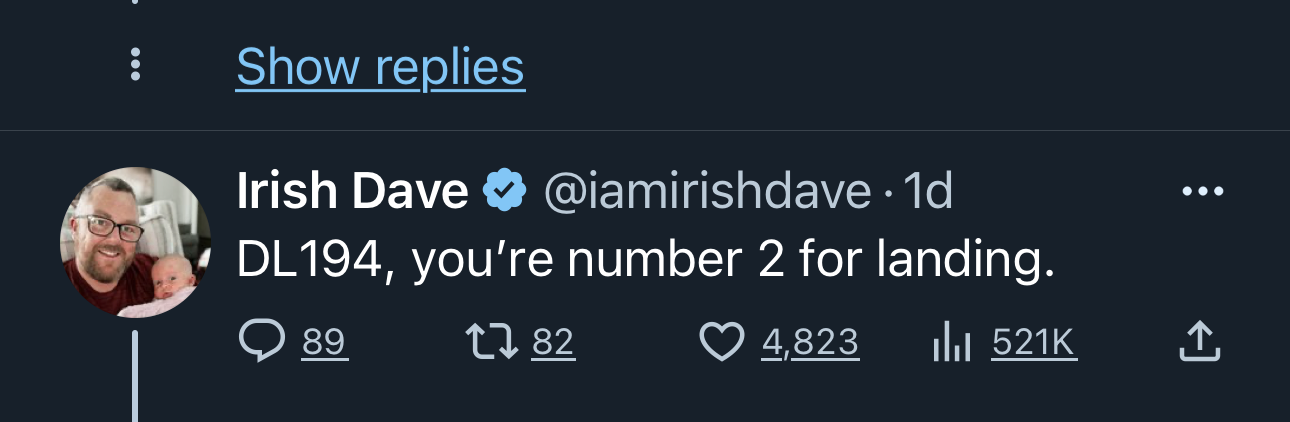Click the 82 retweets count
Viewport: 1290px width, 422px height.
click(x=553, y=343)
